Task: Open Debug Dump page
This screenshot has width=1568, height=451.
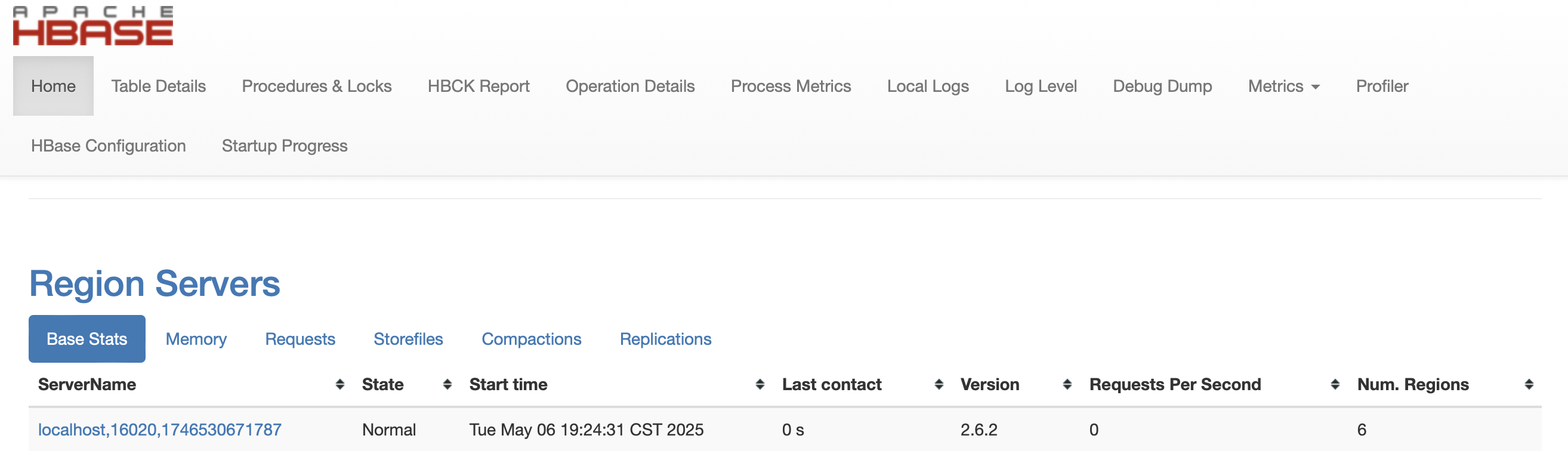Action: coord(1163,87)
